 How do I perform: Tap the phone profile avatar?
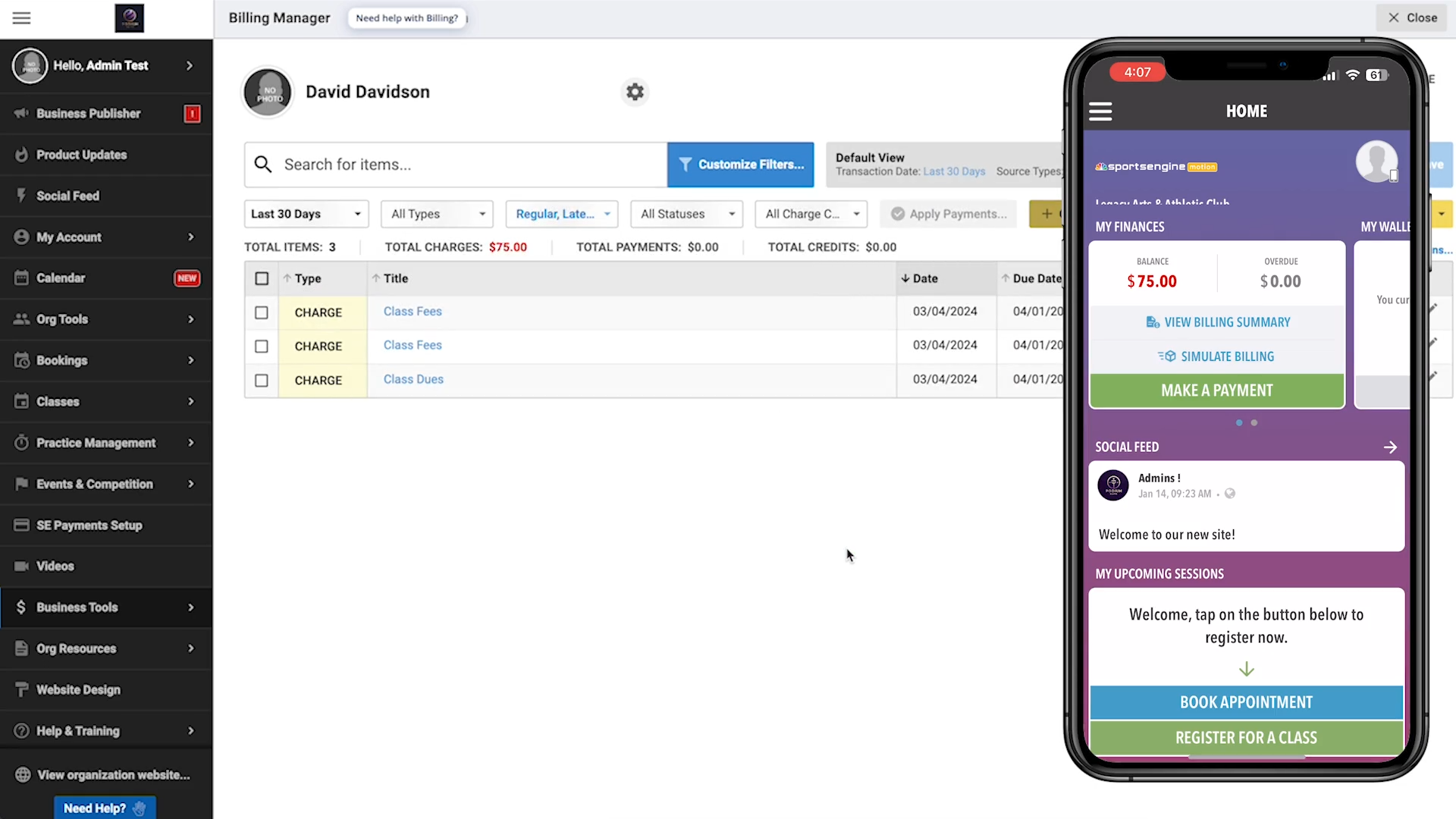click(x=1376, y=162)
